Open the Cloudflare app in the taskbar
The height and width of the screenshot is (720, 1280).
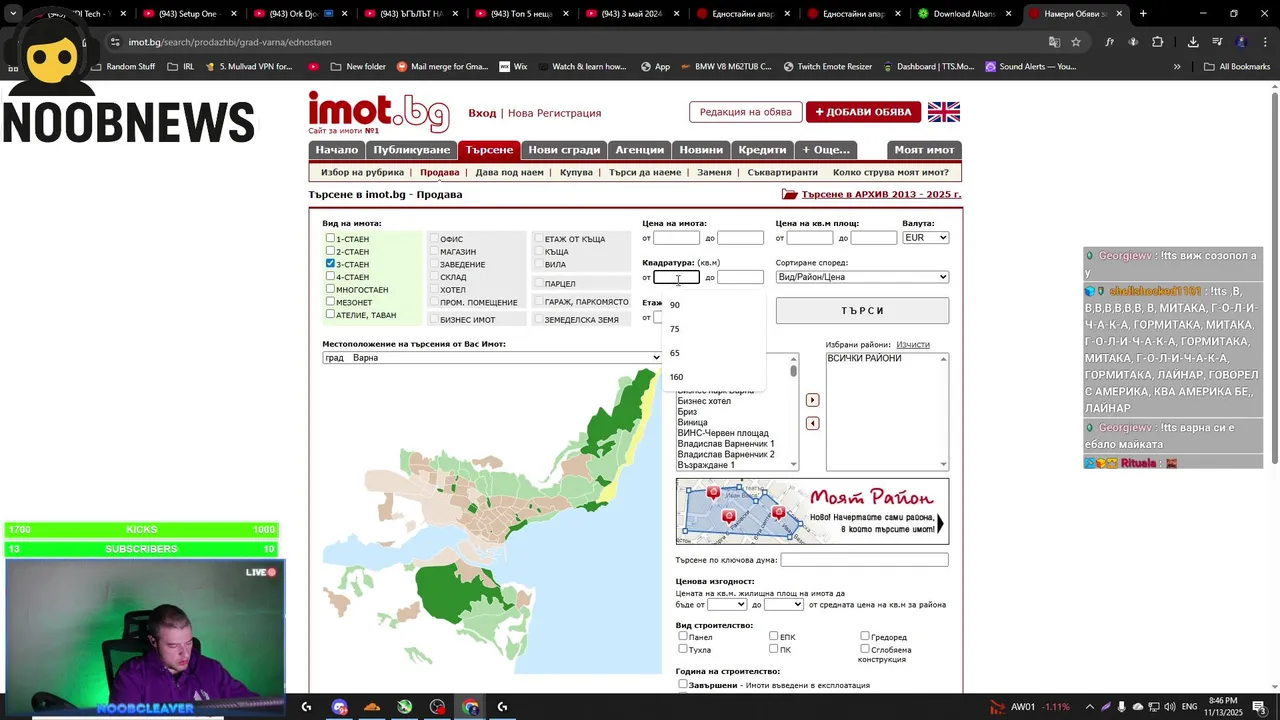point(372,707)
